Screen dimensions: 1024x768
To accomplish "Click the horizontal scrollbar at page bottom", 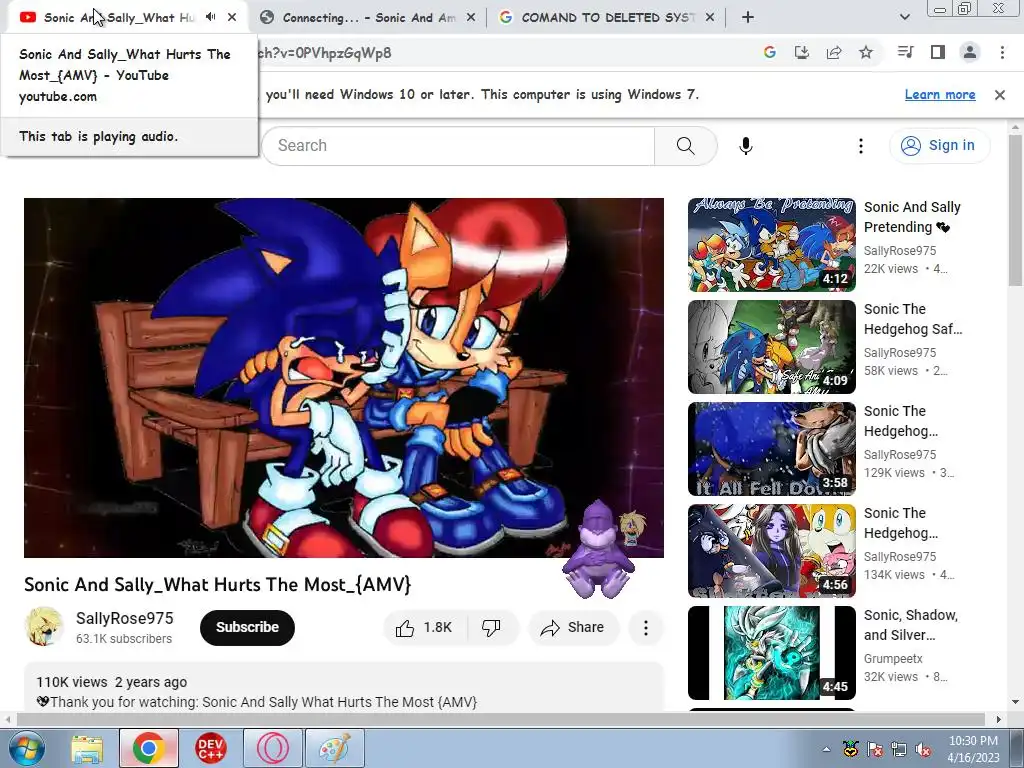I will [x=500, y=719].
